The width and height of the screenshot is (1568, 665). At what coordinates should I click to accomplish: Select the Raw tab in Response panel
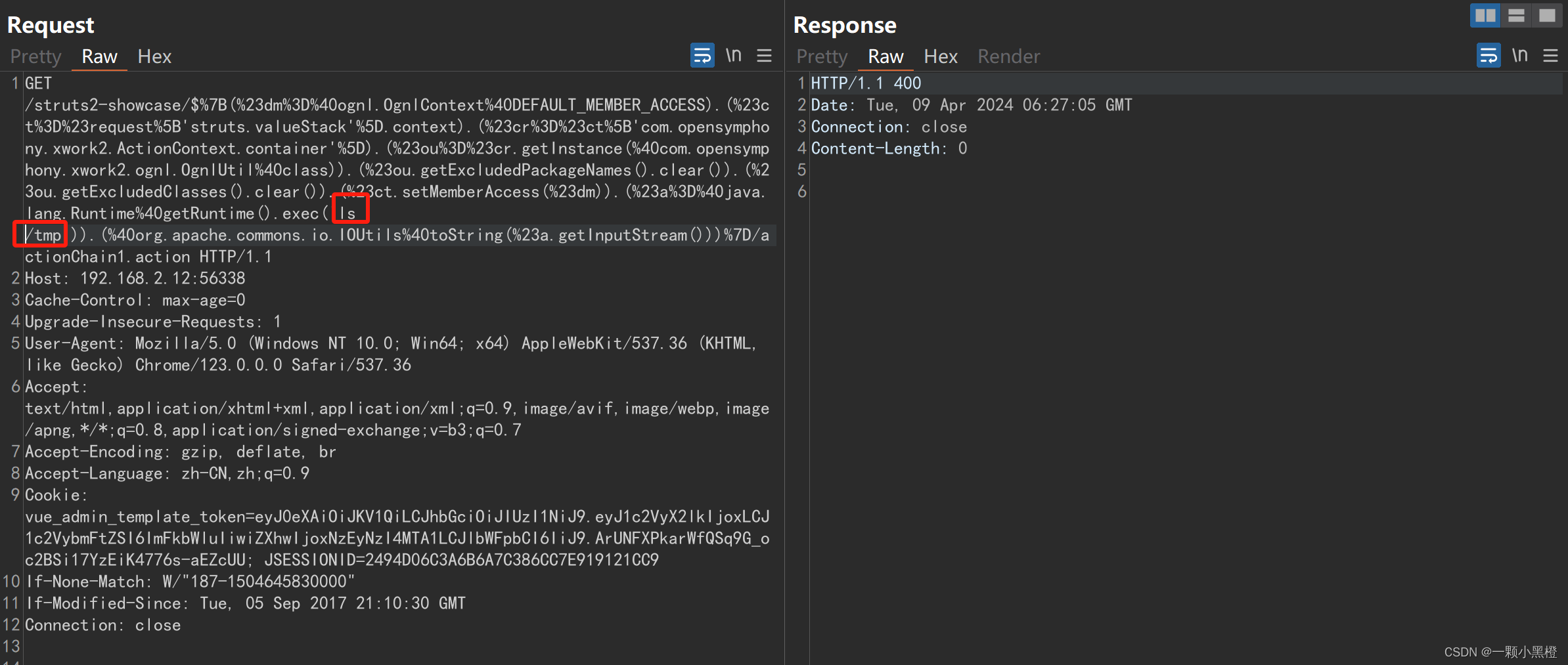[x=885, y=56]
